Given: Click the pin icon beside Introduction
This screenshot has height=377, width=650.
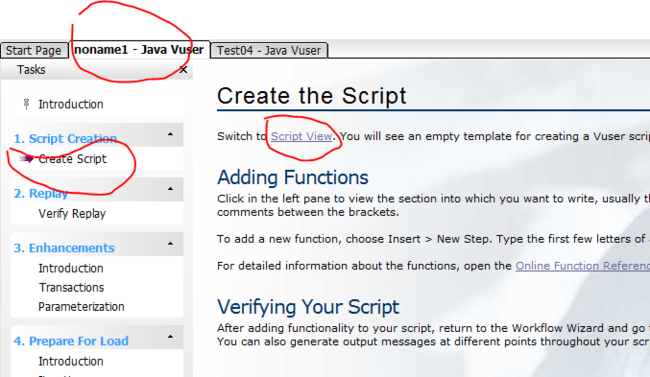Looking at the screenshot, I should click(27, 104).
